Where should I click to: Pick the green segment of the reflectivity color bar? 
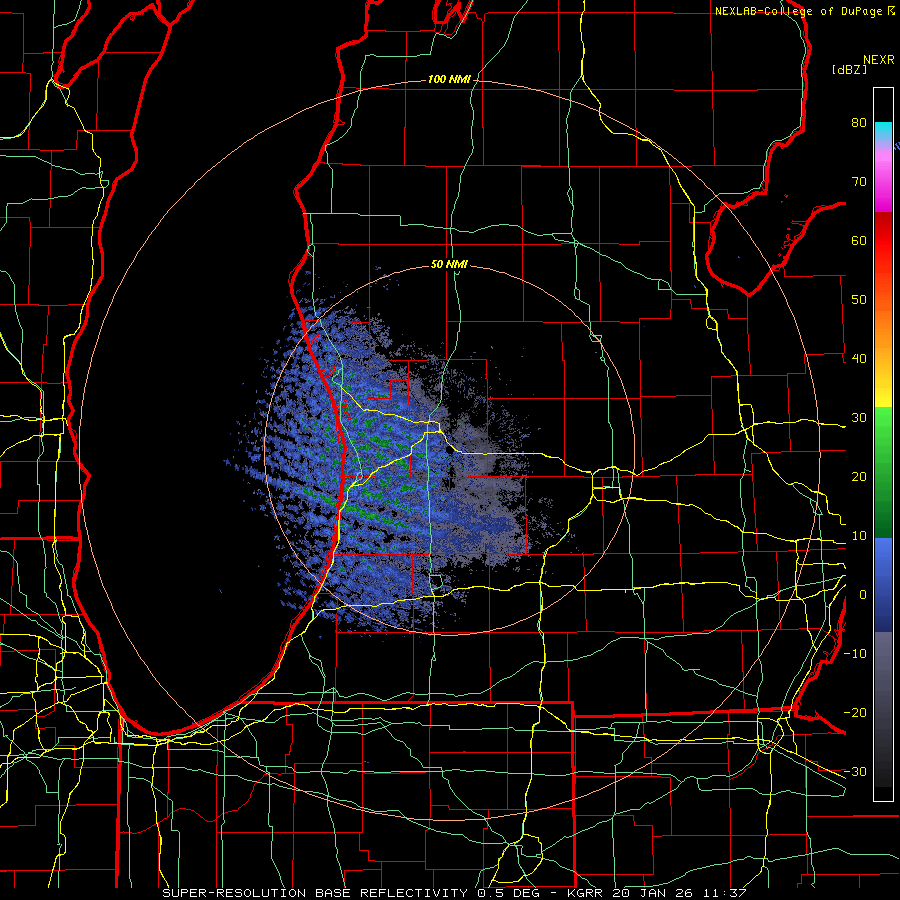click(x=883, y=473)
